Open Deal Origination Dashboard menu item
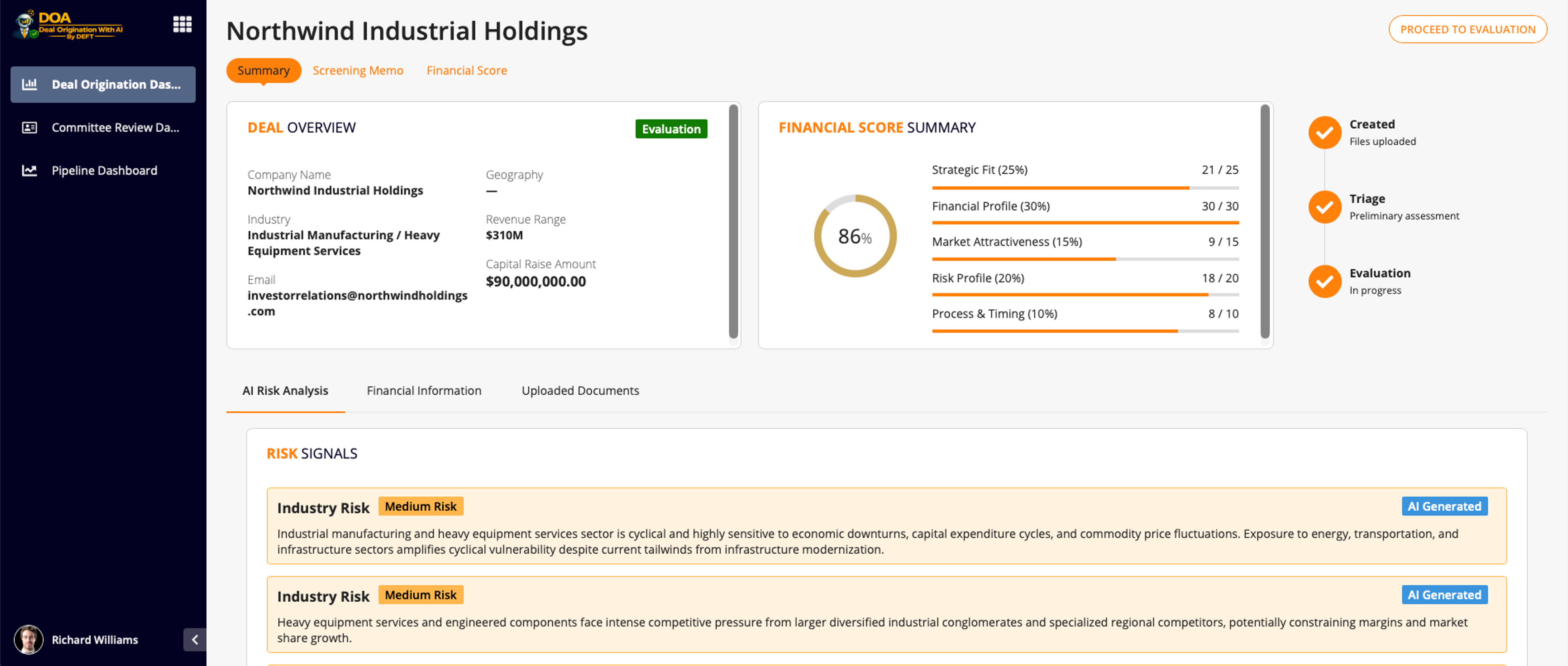 tap(103, 84)
